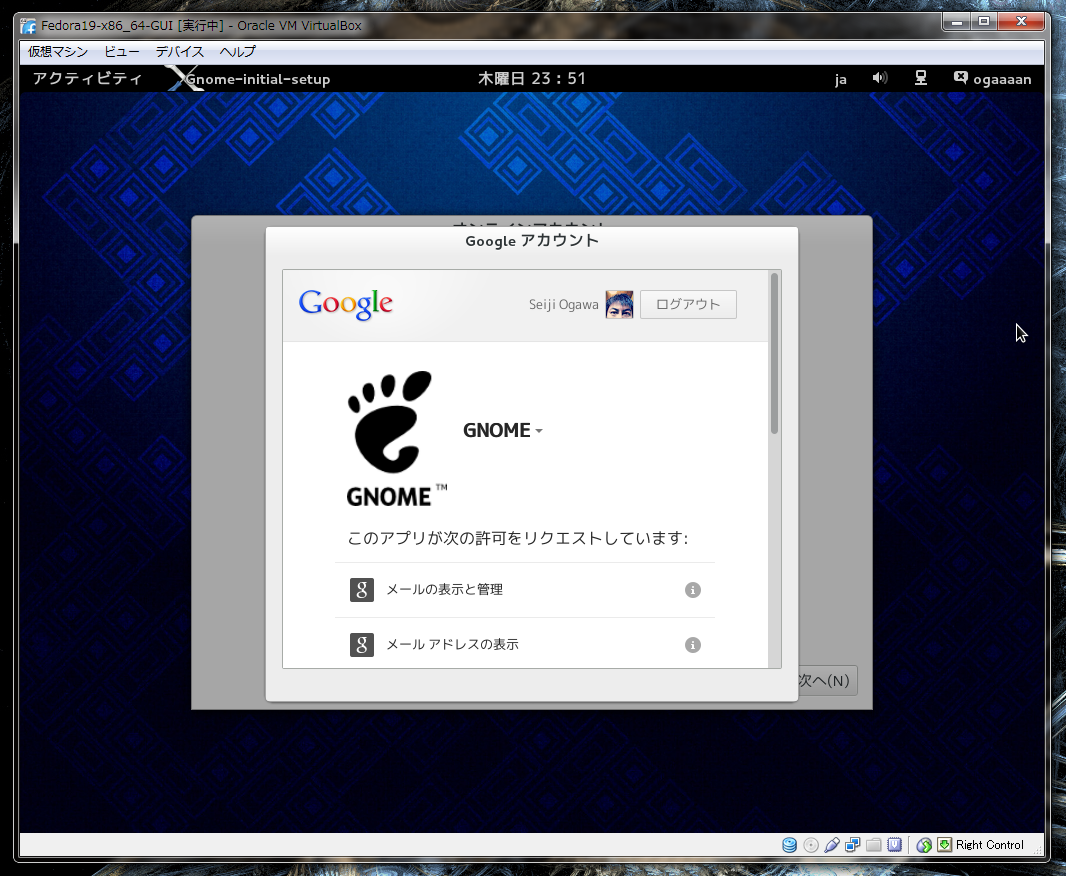Minimize the VirtualBox window

pos(957,22)
